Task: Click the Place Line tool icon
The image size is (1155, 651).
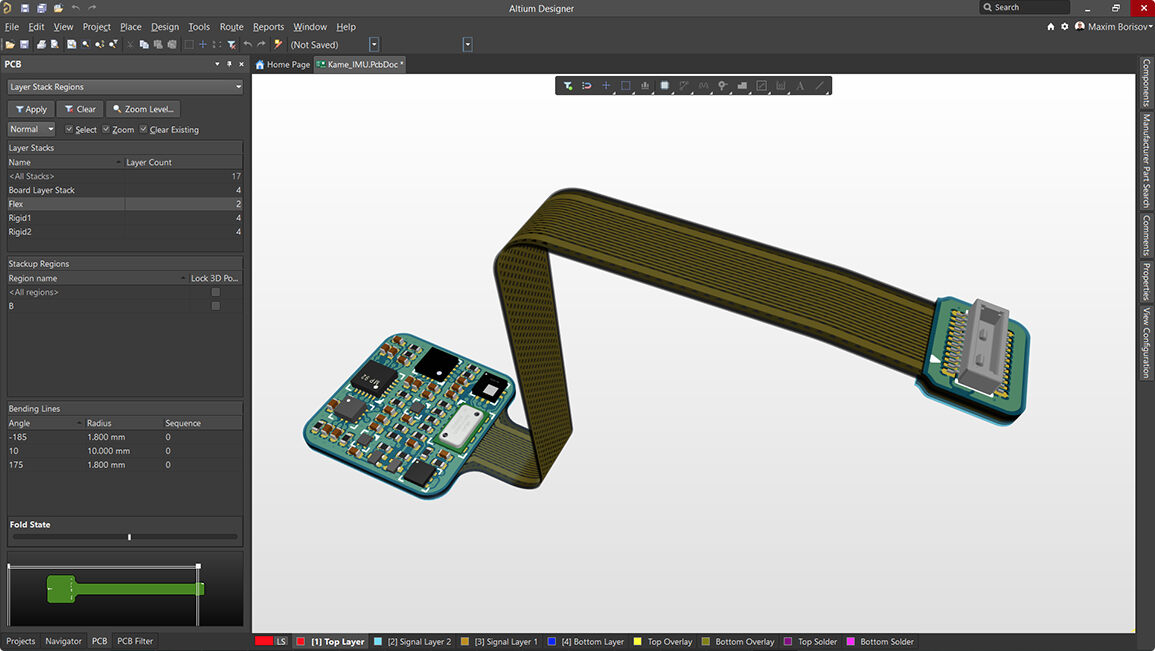Action: pos(819,86)
